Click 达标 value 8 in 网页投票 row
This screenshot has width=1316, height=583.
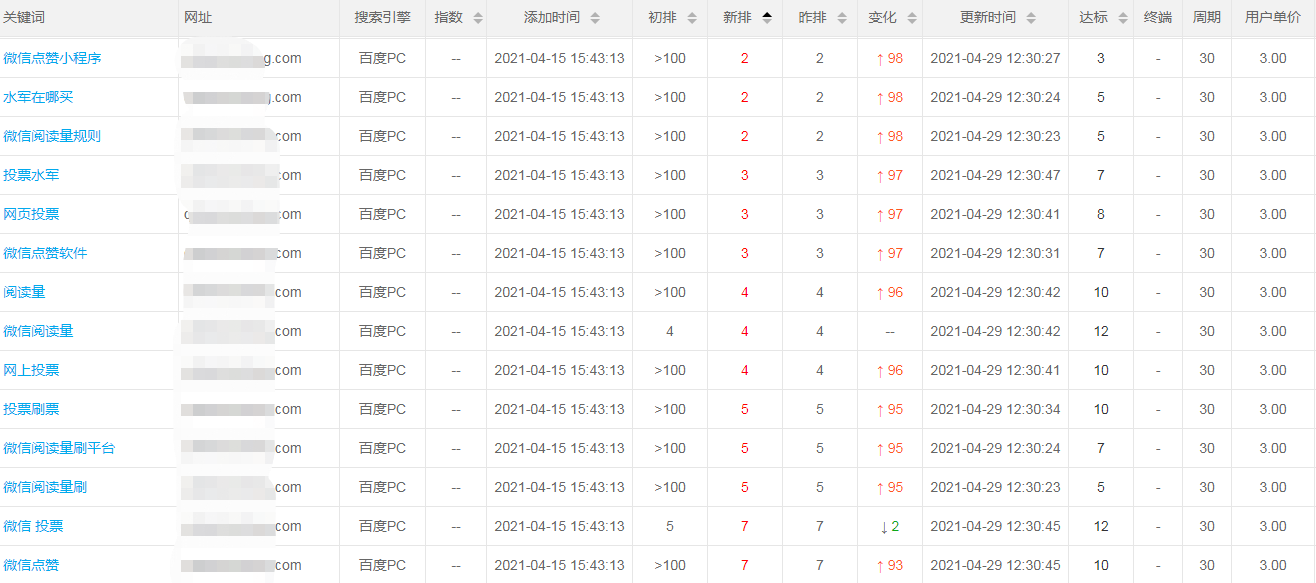pos(1101,214)
